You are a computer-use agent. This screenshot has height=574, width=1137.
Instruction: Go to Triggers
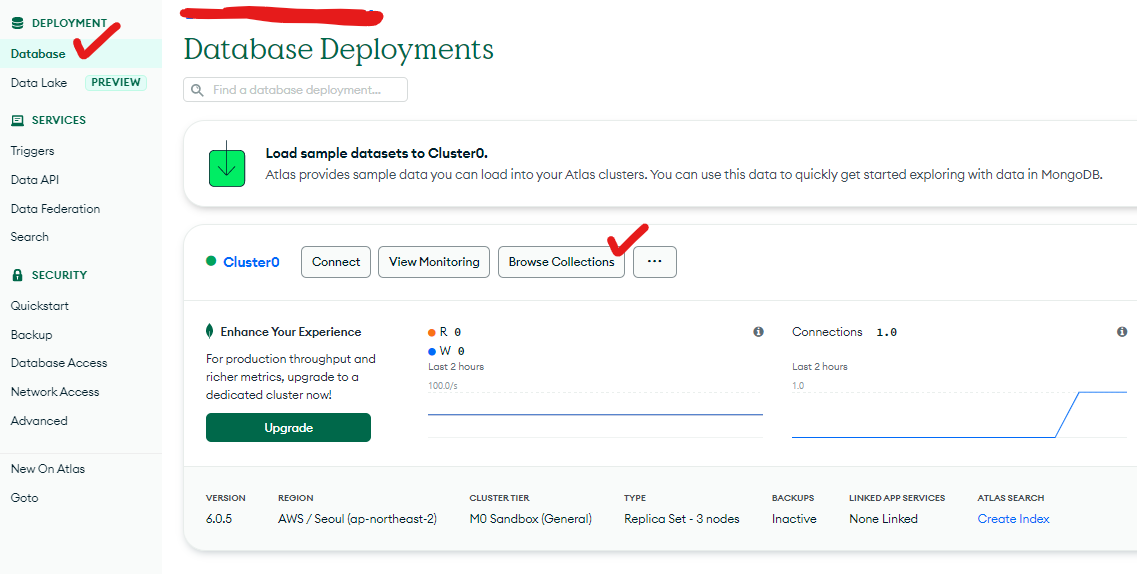pos(33,151)
